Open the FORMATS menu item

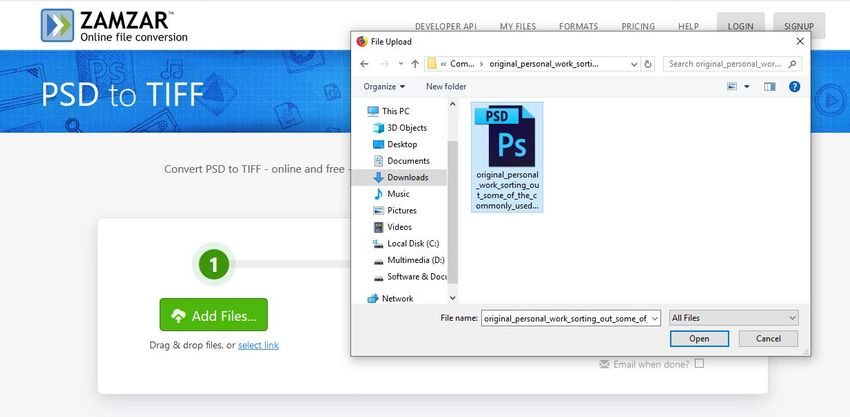(x=579, y=25)
